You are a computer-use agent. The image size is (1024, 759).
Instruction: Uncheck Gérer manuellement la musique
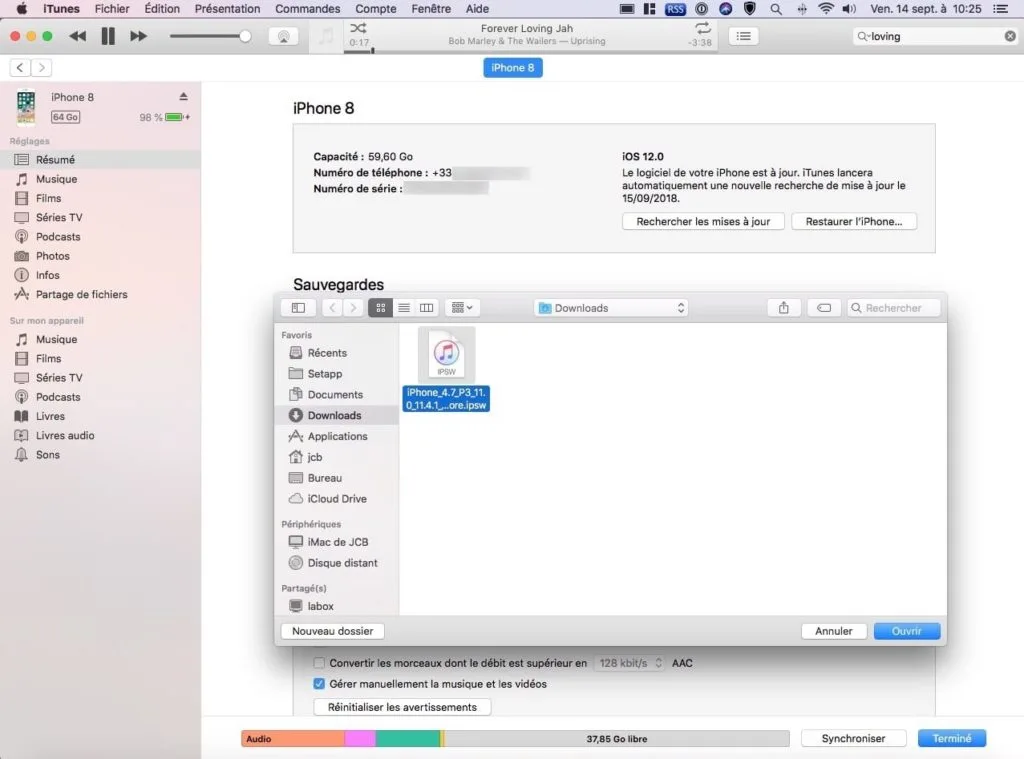(x=319, y=684)
